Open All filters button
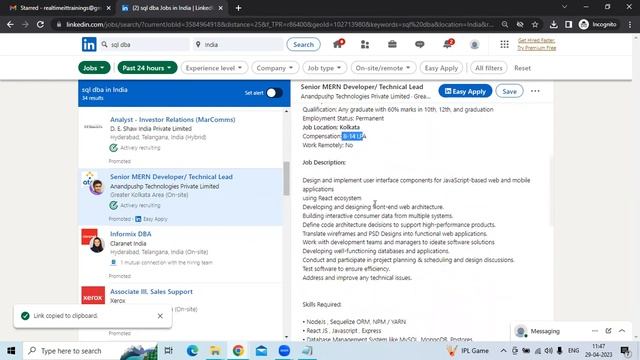 point(488,68)
